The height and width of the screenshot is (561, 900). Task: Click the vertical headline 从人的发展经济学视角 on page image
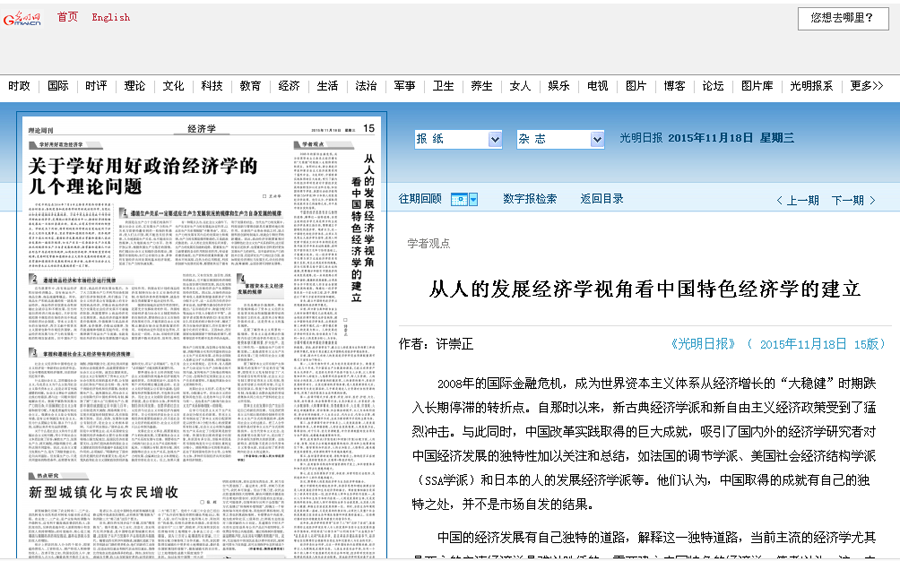(369, 220)
